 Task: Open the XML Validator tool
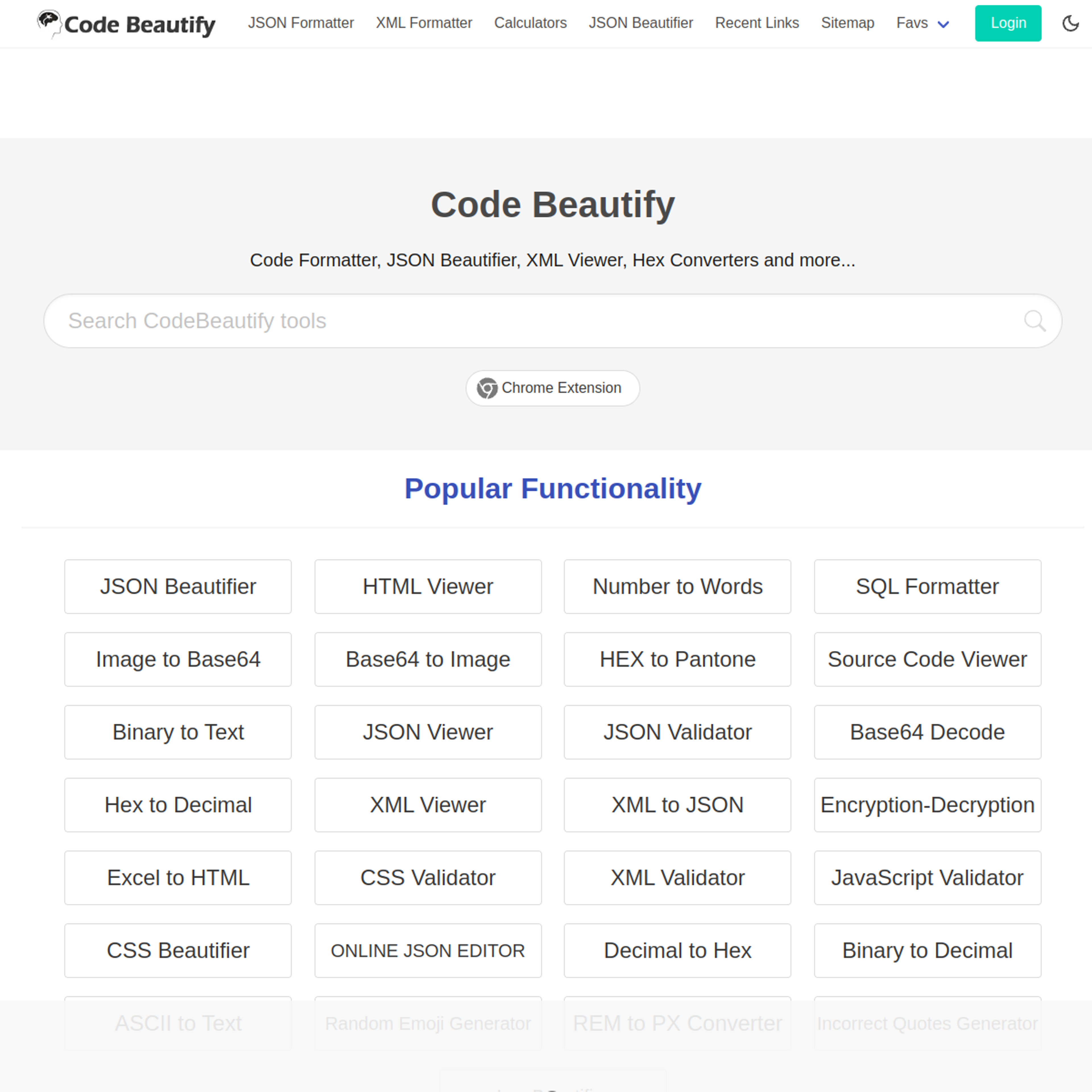[x=677, y=878]
